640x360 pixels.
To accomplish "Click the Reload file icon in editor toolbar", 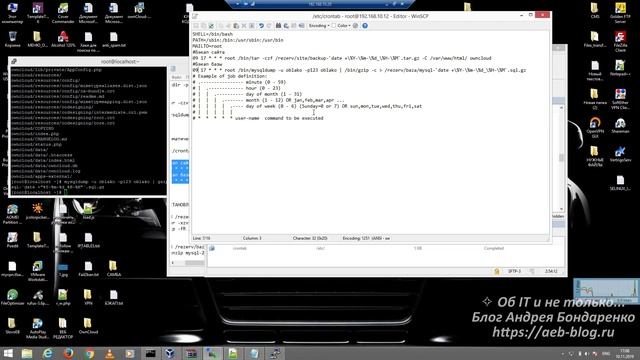I will click(211, 26).
